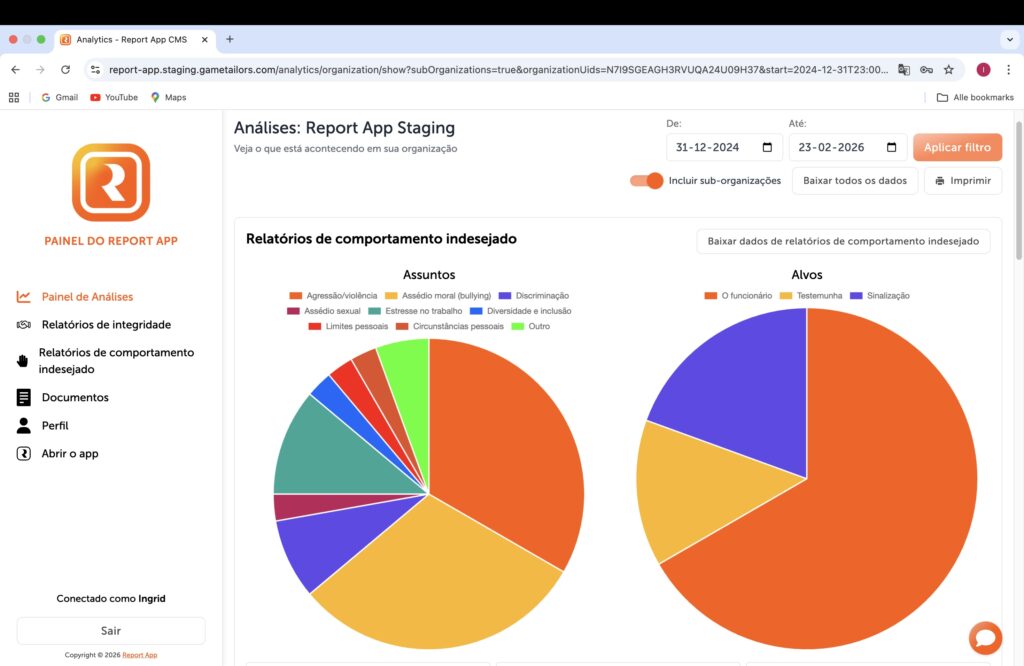Open the Painel de Análises chart icon
The image size is (1024, 666).
coord(24,296)
